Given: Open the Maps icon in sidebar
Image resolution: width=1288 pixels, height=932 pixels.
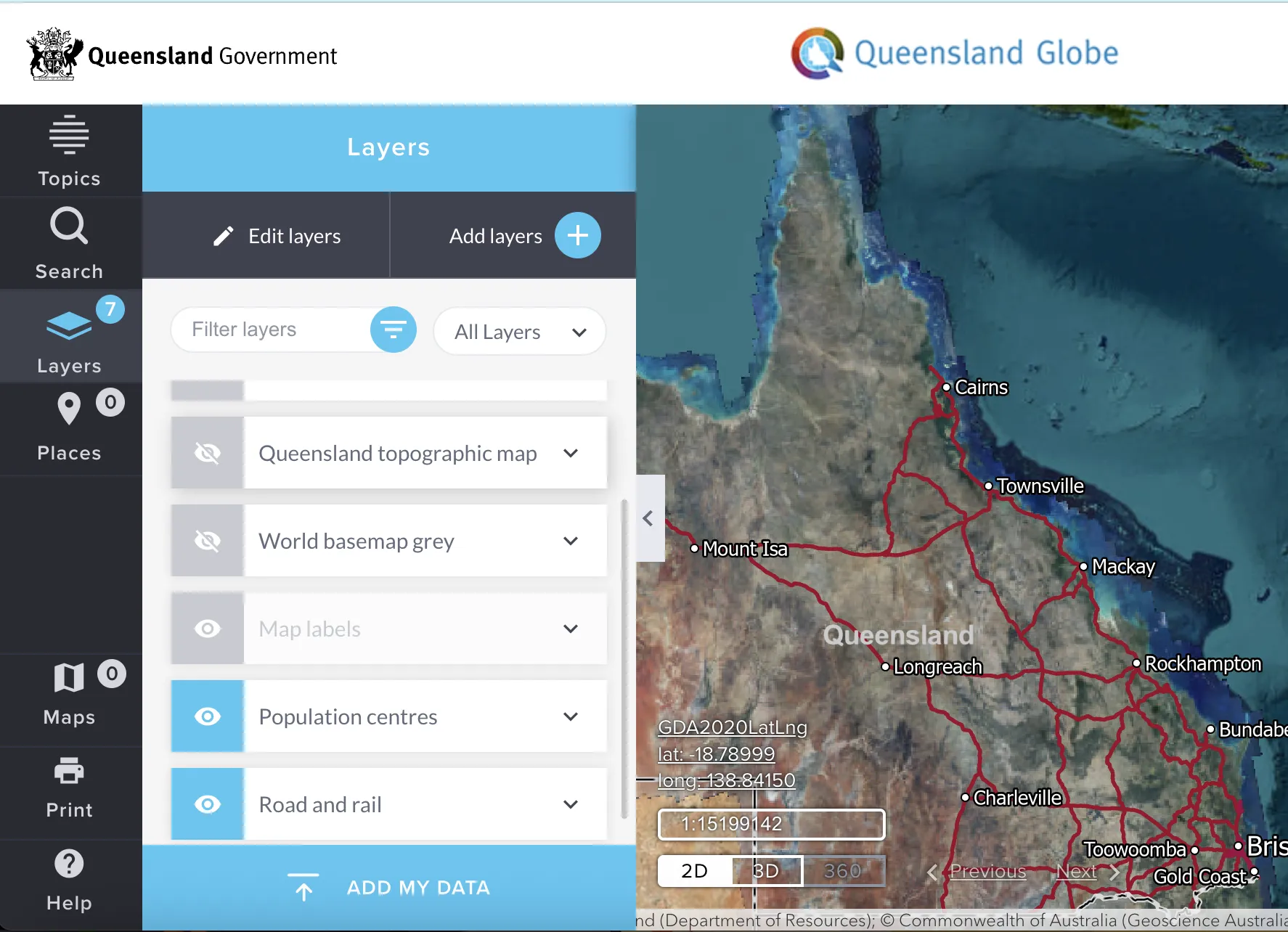Looking at the screenshot, I should pos(69,678).
